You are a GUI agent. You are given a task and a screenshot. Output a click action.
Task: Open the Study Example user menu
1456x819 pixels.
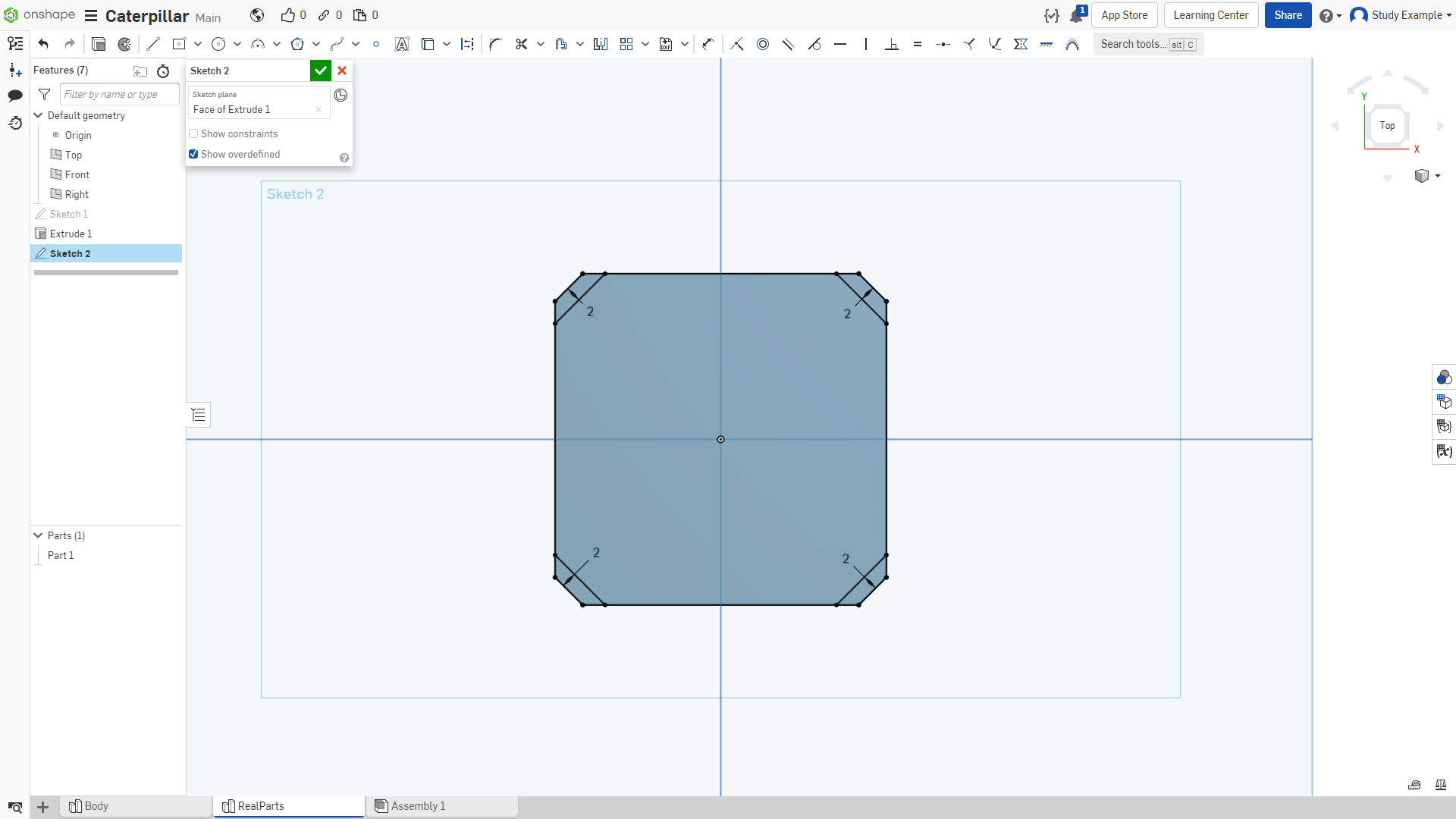[x=1401, y=15]
